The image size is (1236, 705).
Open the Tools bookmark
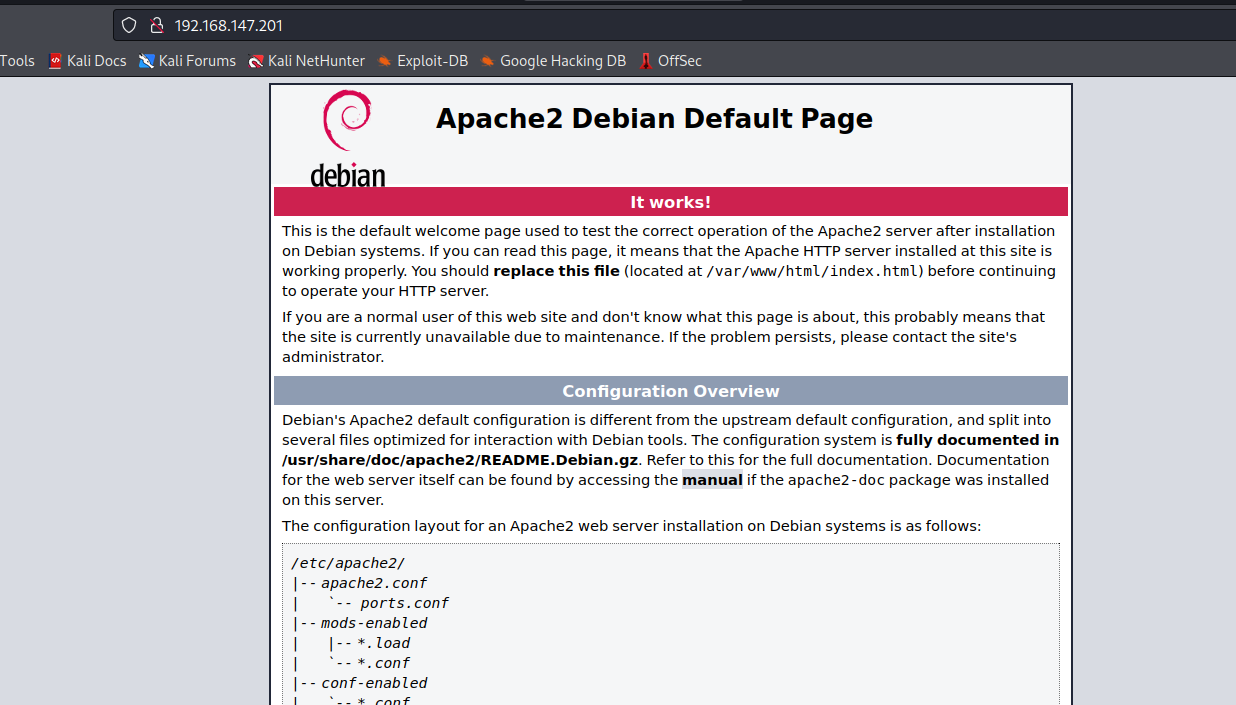point(17,61)
